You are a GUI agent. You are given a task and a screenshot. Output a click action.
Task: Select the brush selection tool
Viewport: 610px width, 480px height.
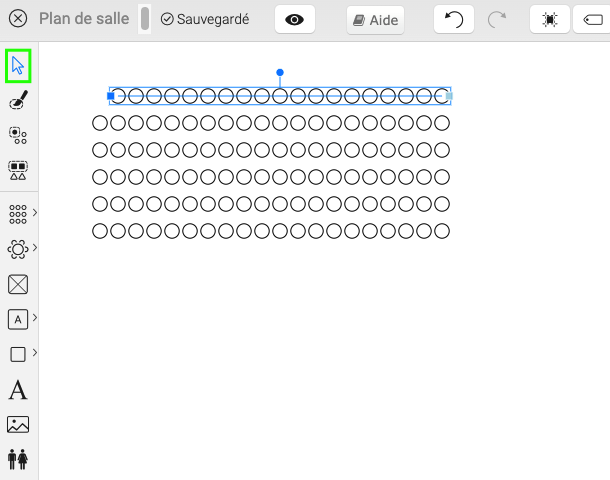click(18, 100)
